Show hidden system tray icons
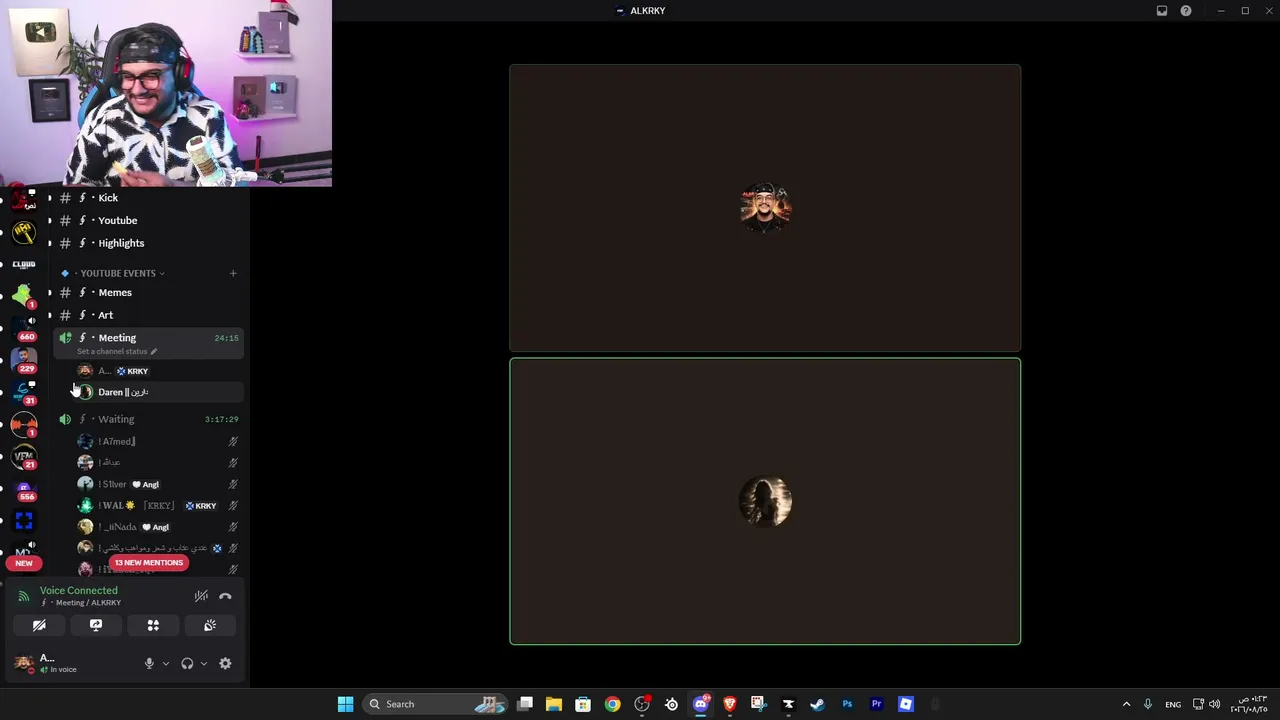 click(1126, 704)
